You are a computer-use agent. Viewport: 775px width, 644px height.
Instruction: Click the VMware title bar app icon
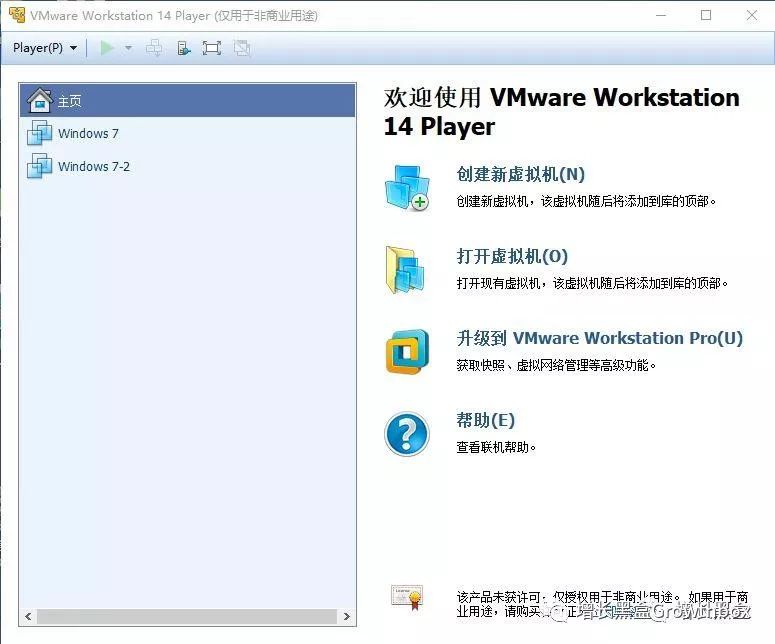tap(17, 15)
